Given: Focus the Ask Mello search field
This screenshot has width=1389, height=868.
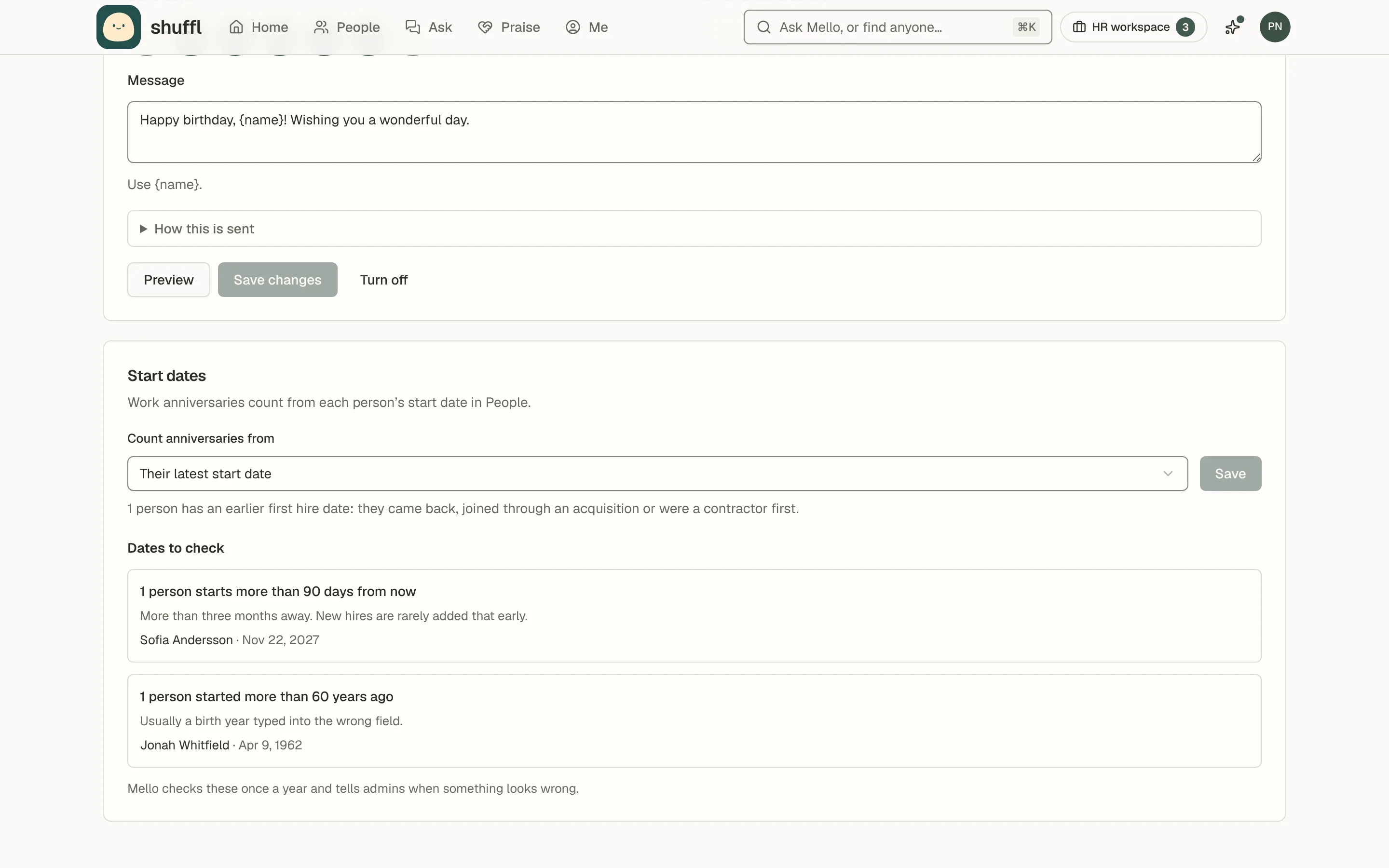Looking at the screenshot, I should (897, 27).
